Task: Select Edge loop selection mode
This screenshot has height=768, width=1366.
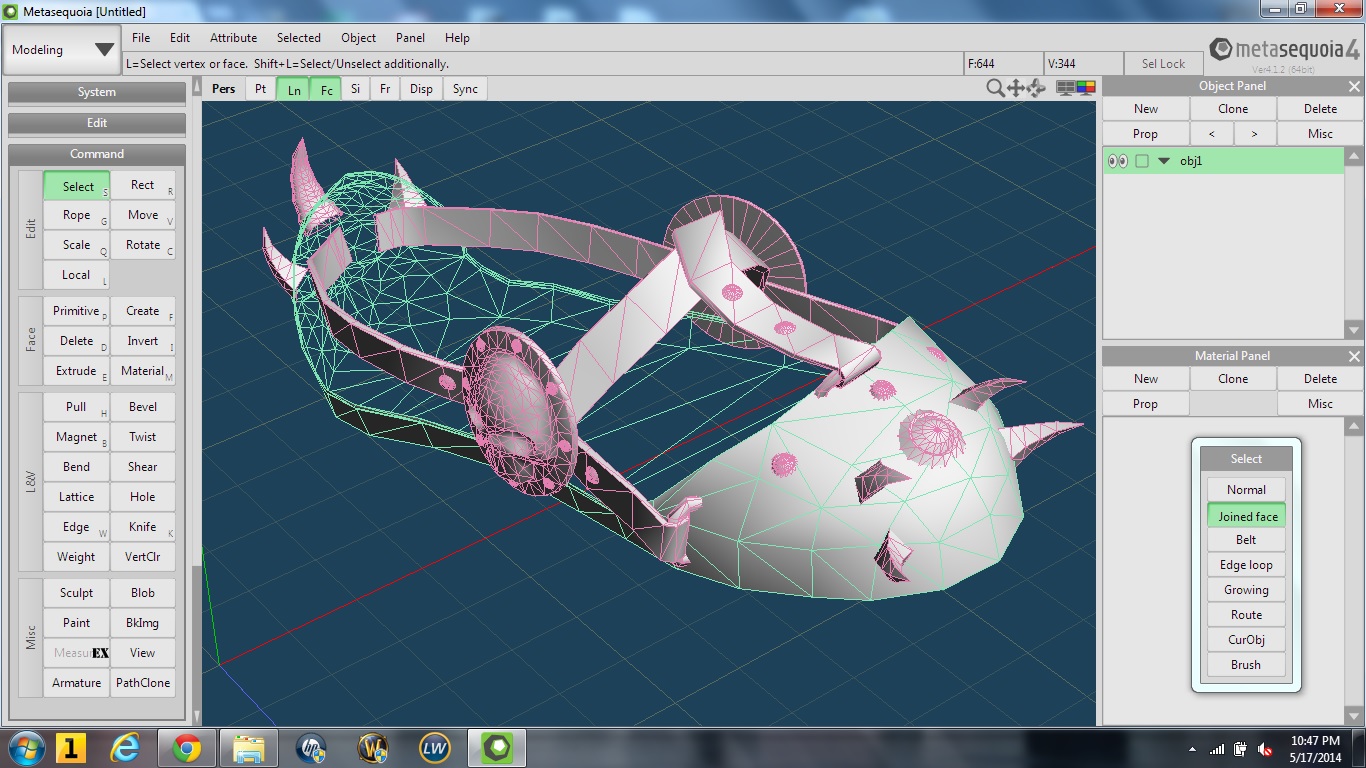Action: pos(1246,565)
